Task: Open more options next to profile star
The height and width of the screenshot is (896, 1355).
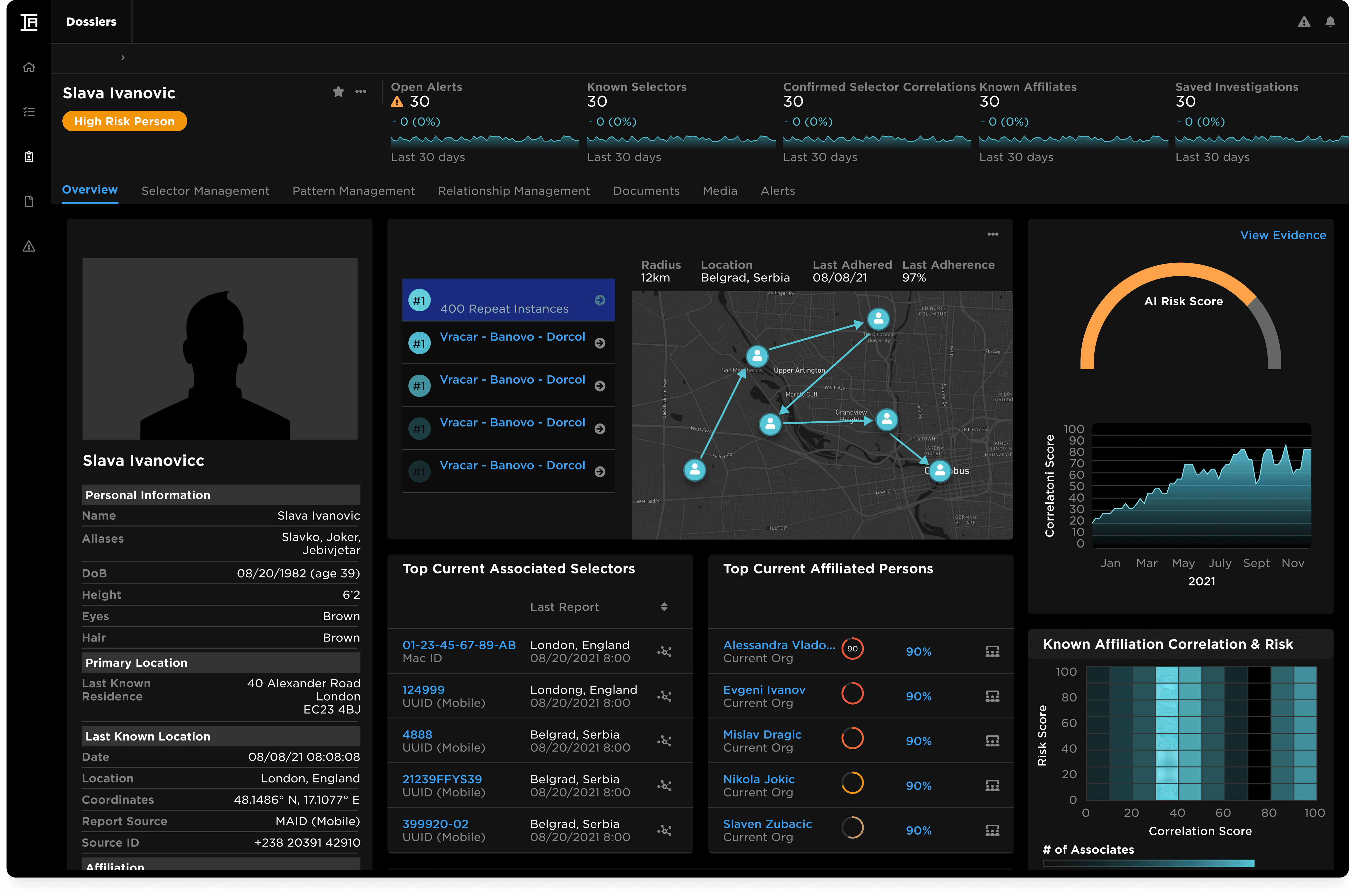Action: tap(361, 91)
